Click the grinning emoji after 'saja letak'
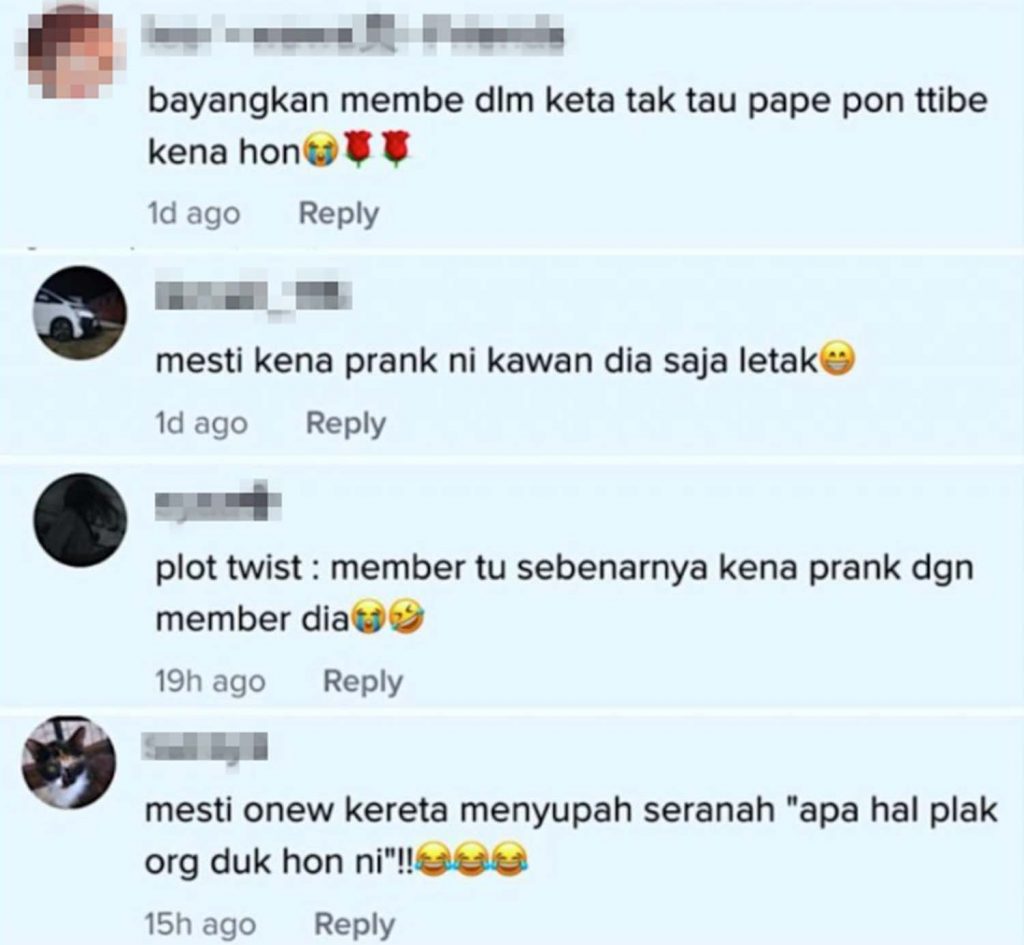The width and height of the screenshot is (1024, 945). [837, 360]
